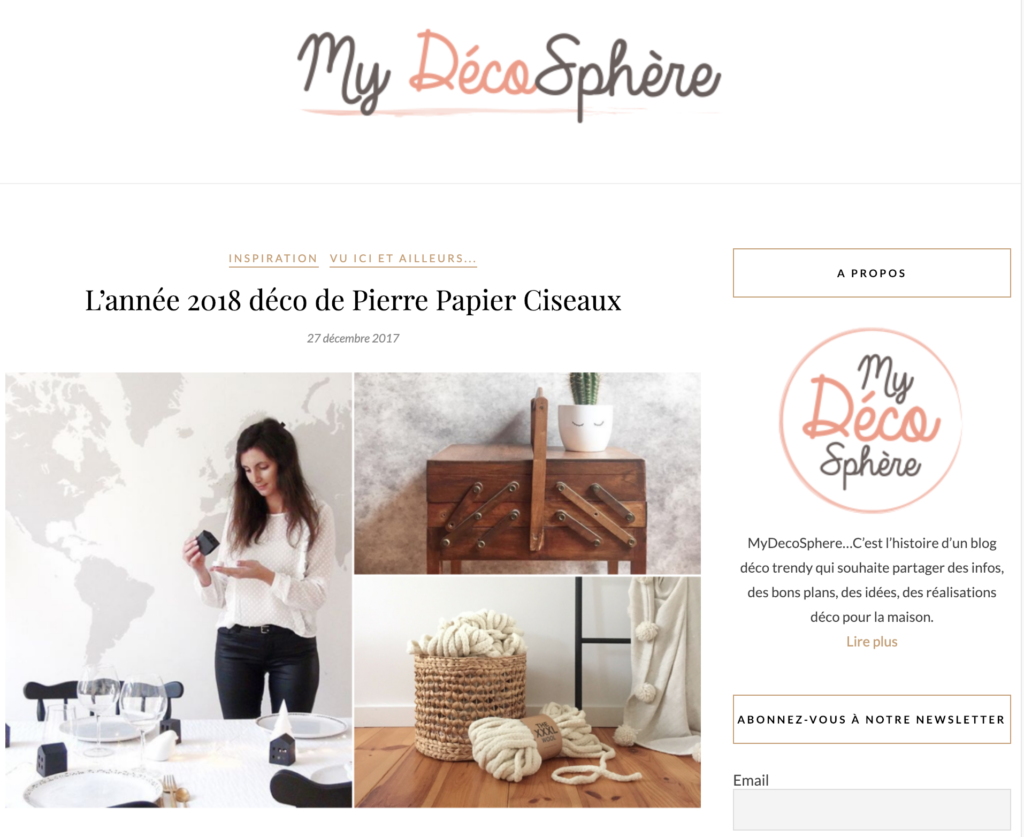Open the INSPIRATION category link
This screenshot has width=1024, height=837.
(273, 259)
